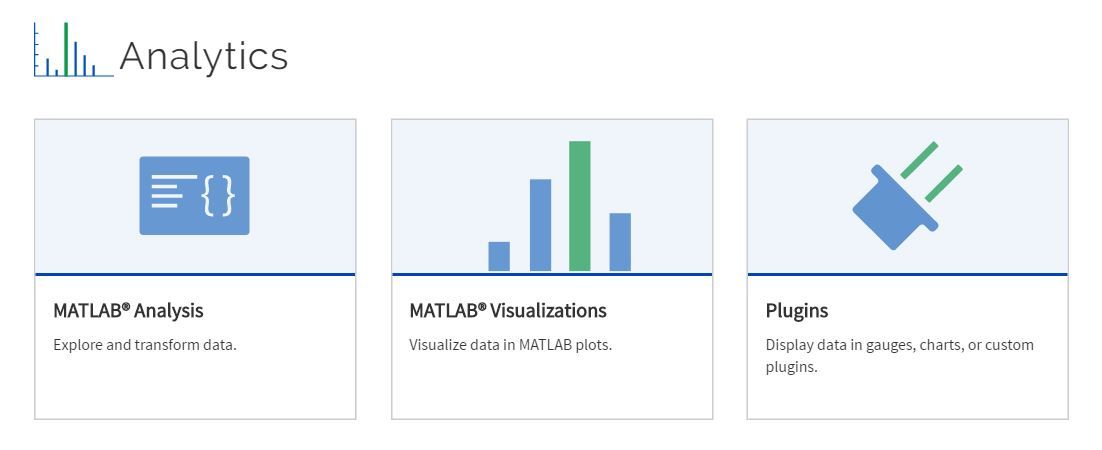Click the second blue bar in Visualizations icon

[540, 225]
